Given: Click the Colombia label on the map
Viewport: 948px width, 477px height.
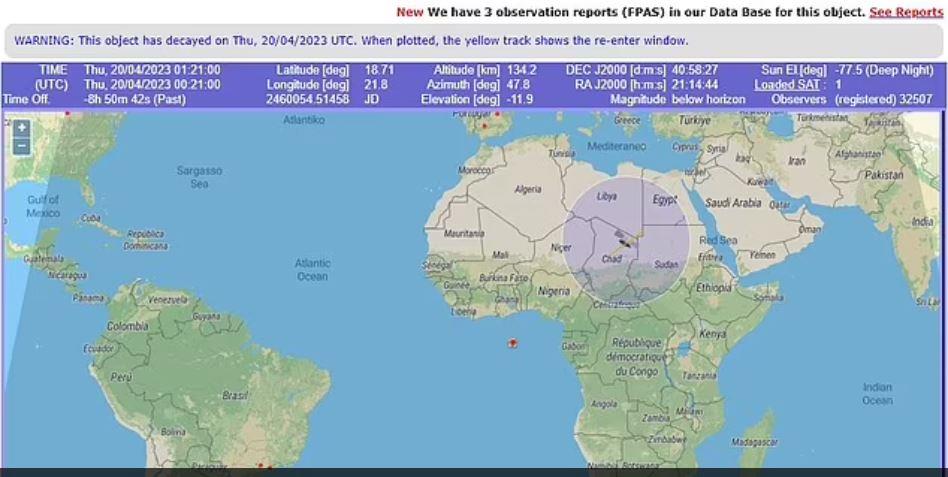Looking at the screenshot, I should point(128,326).
